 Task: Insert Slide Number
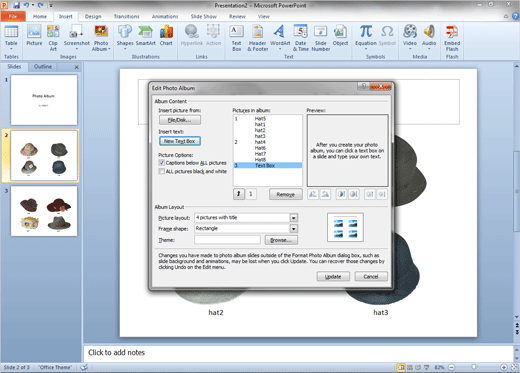coord(321,38)
